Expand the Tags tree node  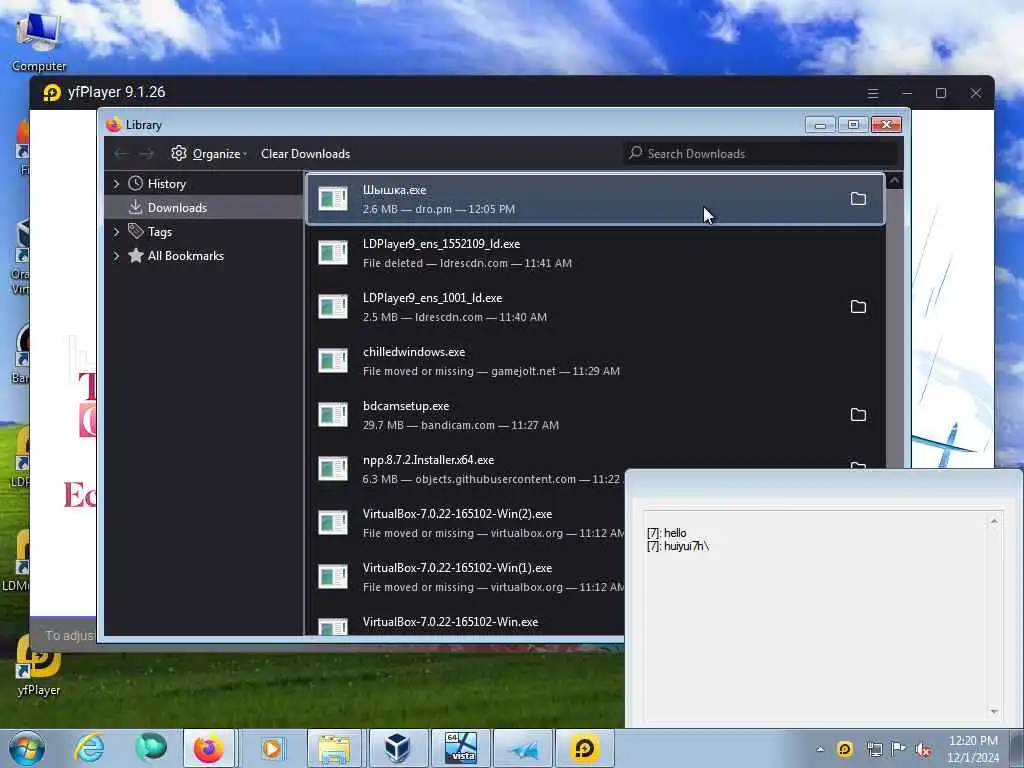pyautogui.click(x=116, y=231)
